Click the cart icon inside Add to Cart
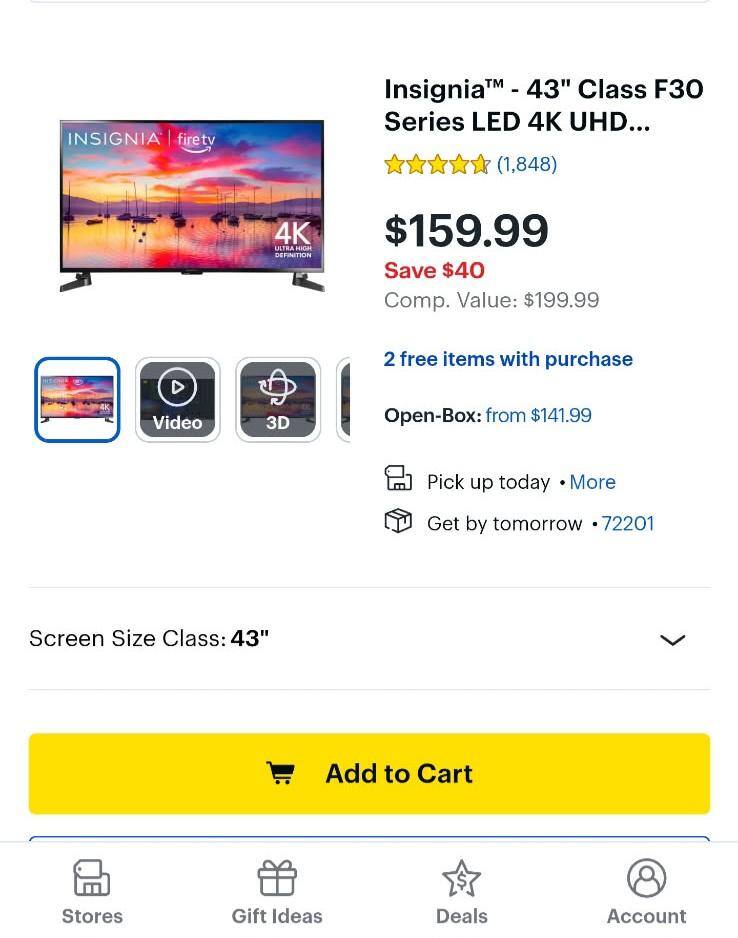This screenshot has width=738, height=938. click(281, 772)
